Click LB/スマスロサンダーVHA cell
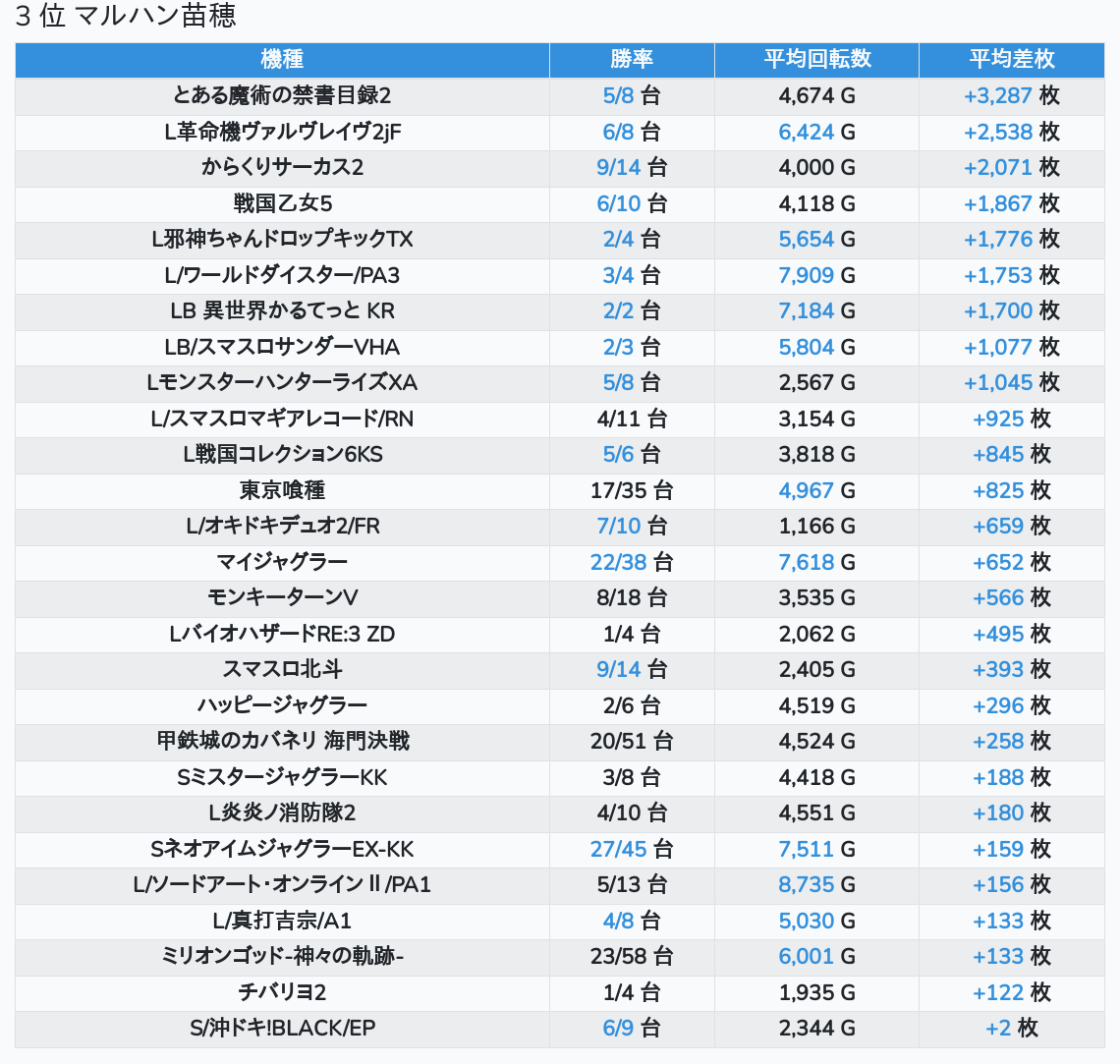Viewport: 1120px width, 1064px height. [x=282, y=347]
